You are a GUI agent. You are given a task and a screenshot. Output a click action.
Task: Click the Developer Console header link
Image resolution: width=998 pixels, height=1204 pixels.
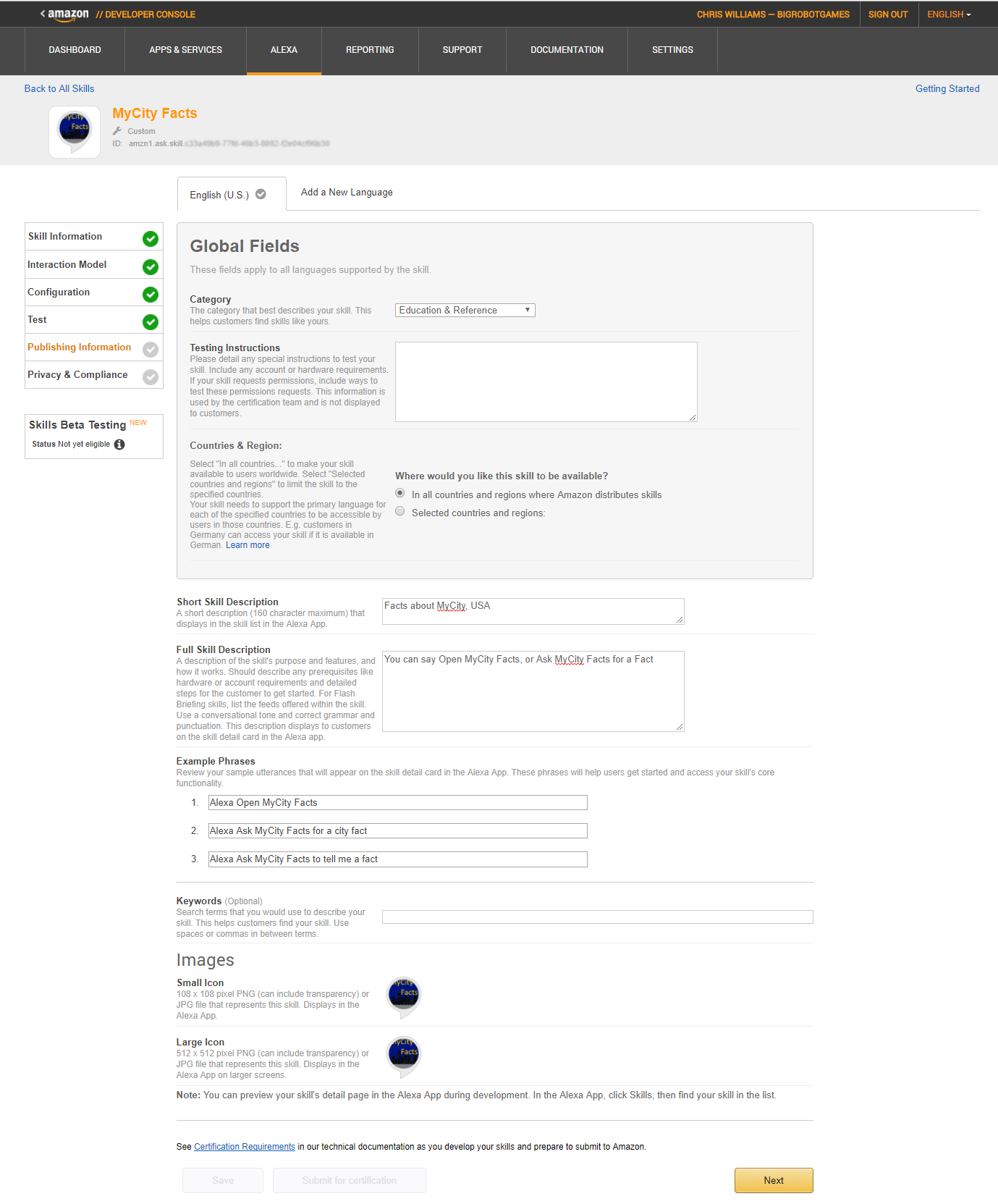coord(145,14)
